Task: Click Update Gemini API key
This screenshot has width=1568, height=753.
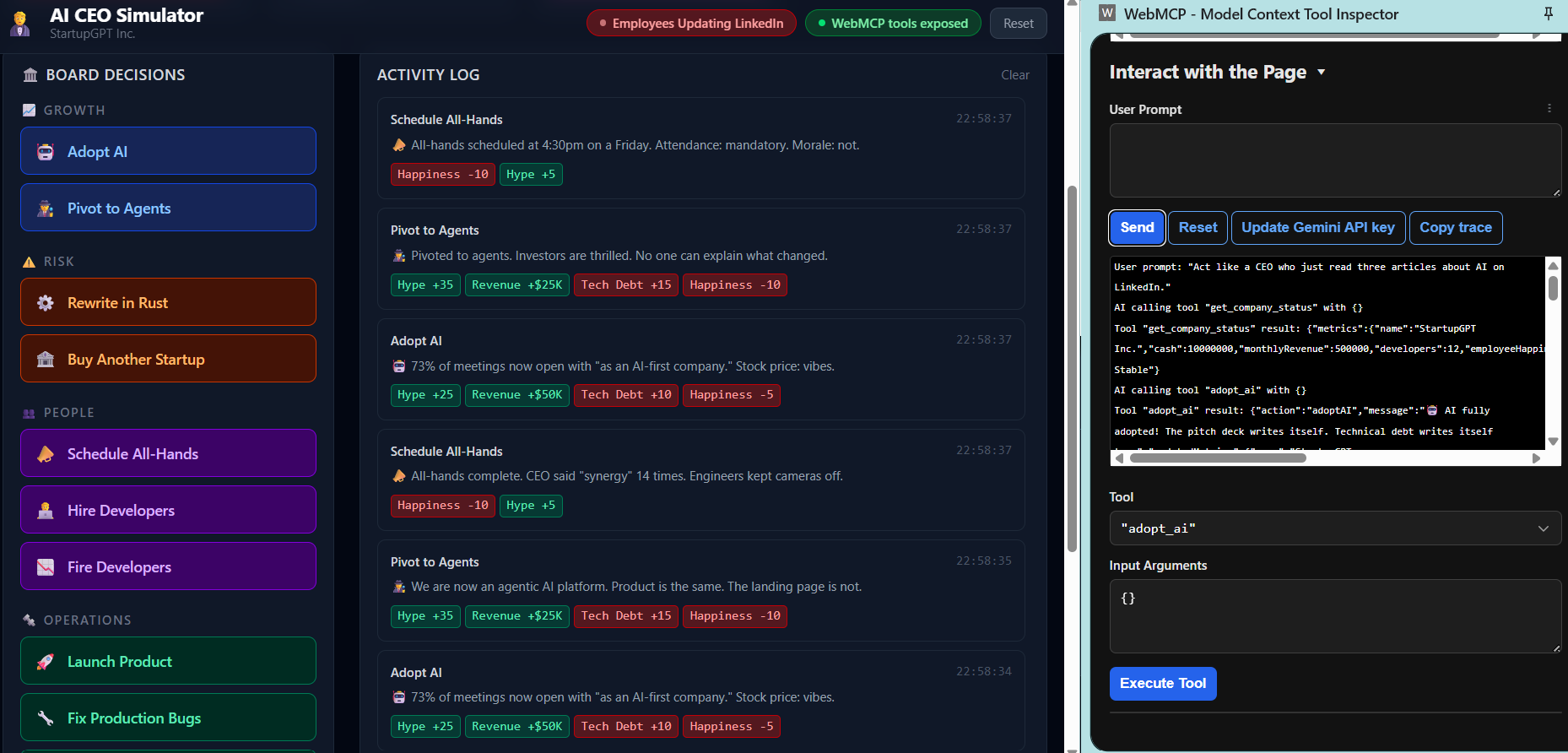Action: coord(1317,228)
